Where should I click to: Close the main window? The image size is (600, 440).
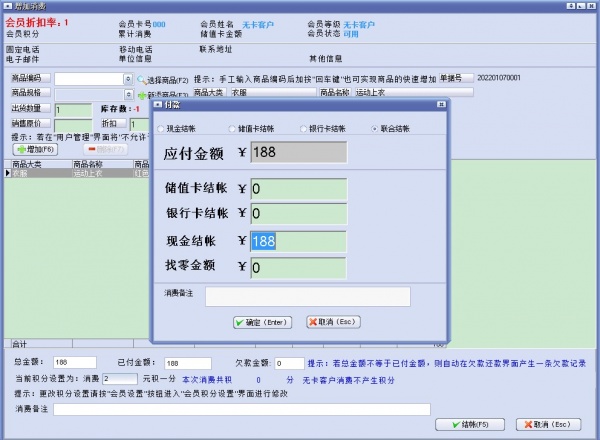[x=592, y=6]
